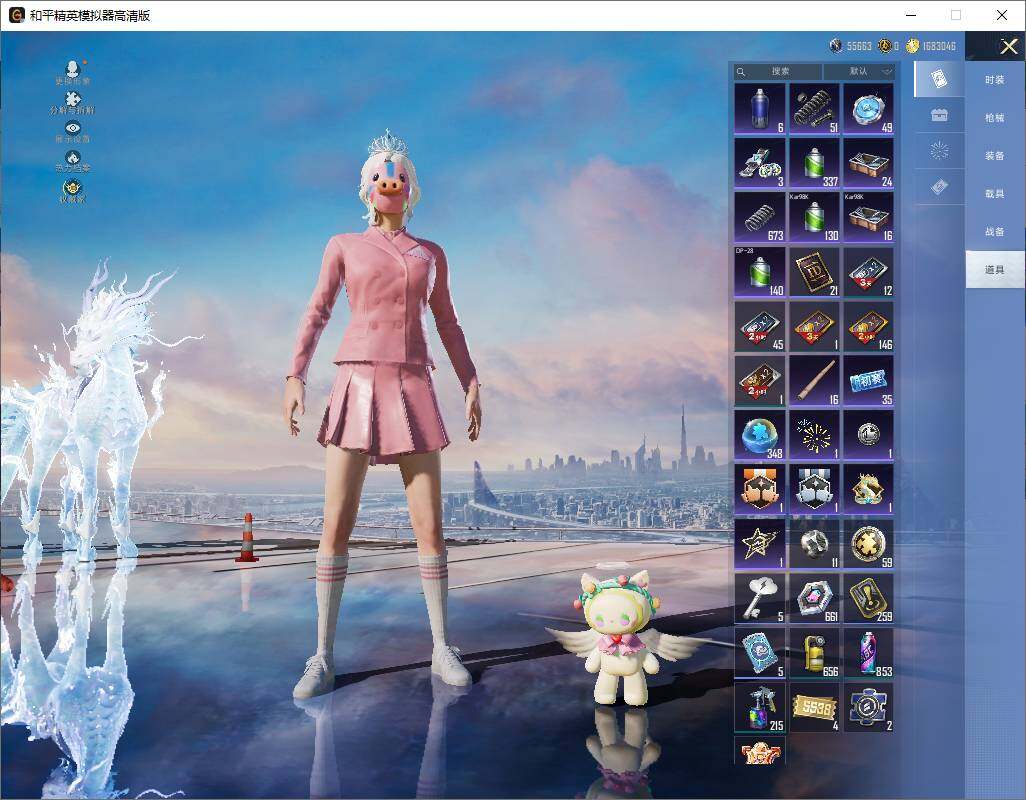The height and width of the screenshot is (800, 1026).
Task: Select the ID card item with 21
Action: (814, 272)
